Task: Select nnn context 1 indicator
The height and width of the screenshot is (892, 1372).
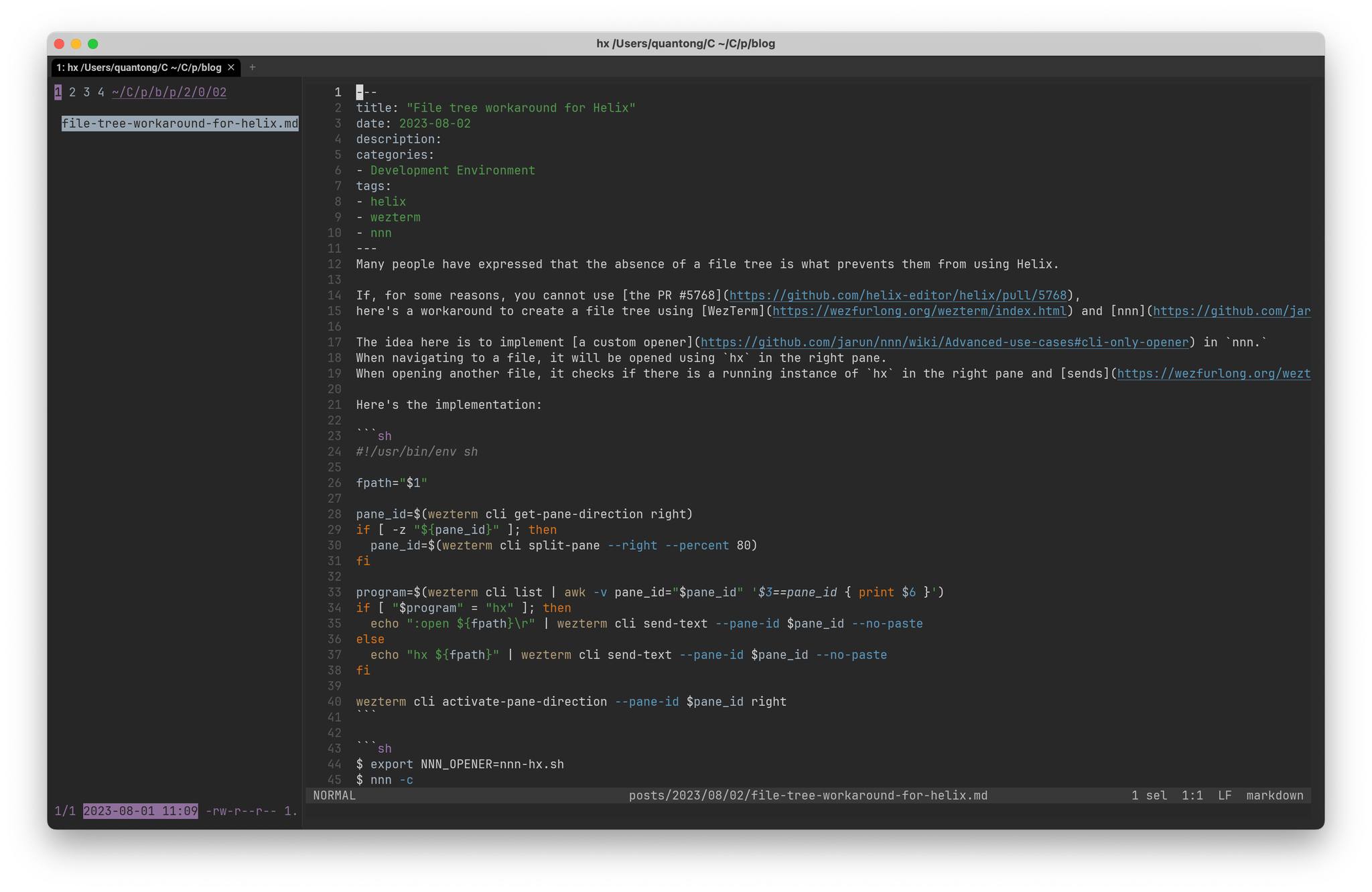Action: (x=58, y=92)
